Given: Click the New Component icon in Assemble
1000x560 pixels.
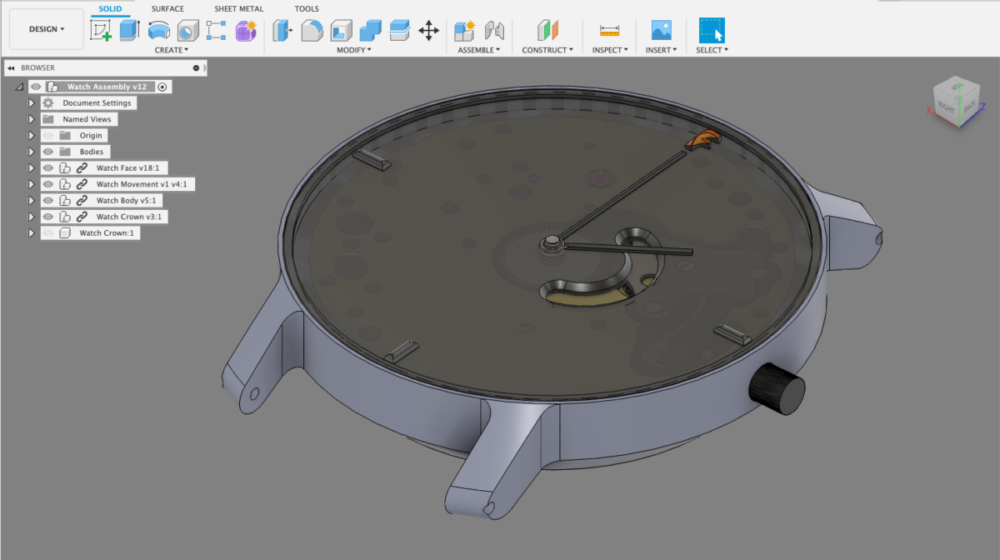Looking at the screenshot, I should click(464, 30).
